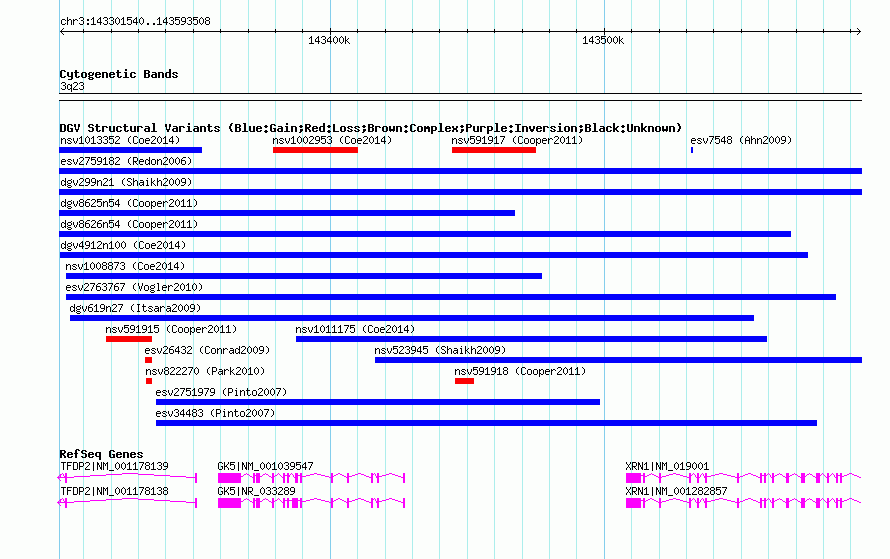Click the 143500k ruler mark
Screen dimensions: 890x559
(603, 40)
